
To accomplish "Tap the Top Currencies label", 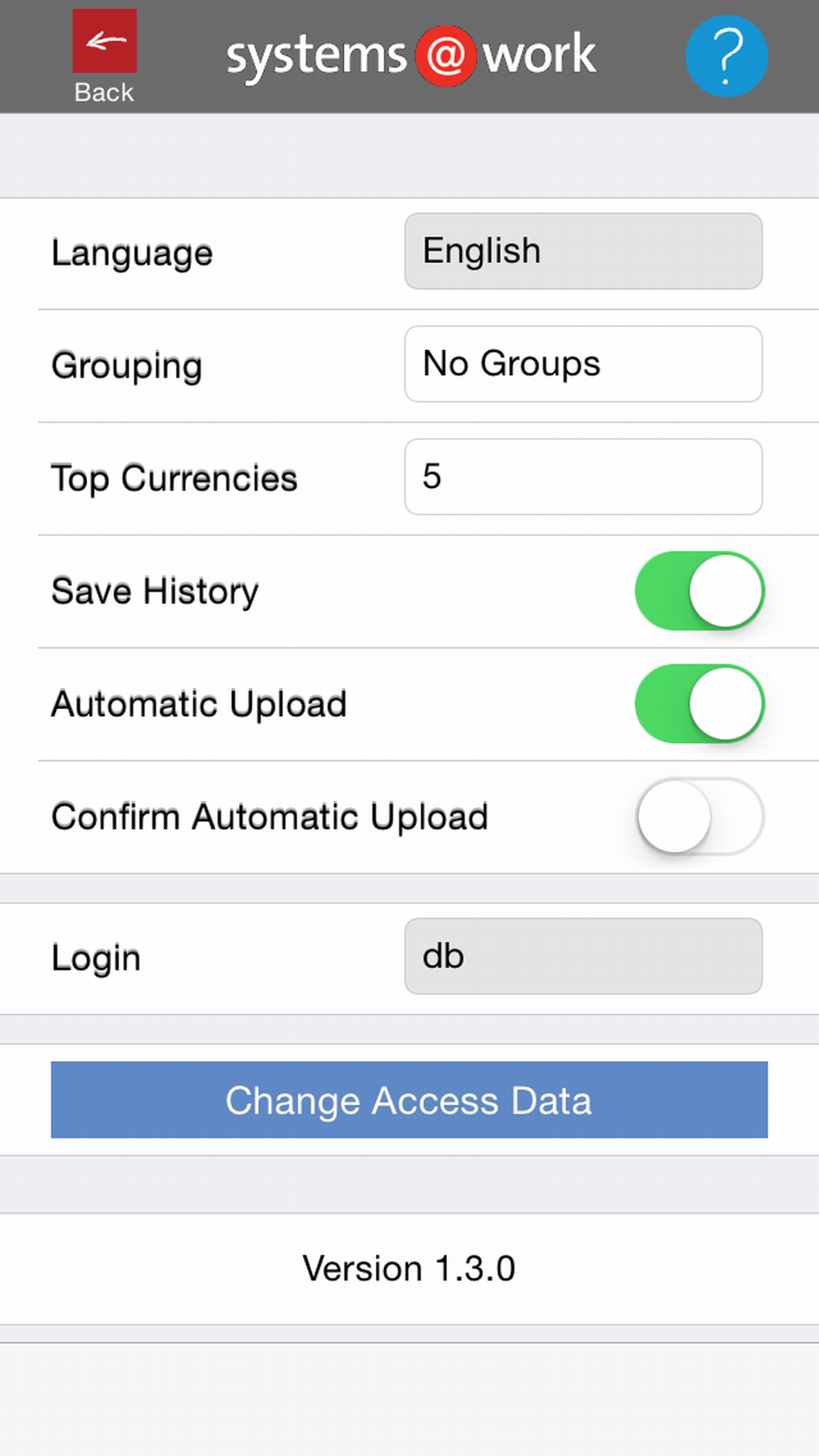I will (174, 479).
